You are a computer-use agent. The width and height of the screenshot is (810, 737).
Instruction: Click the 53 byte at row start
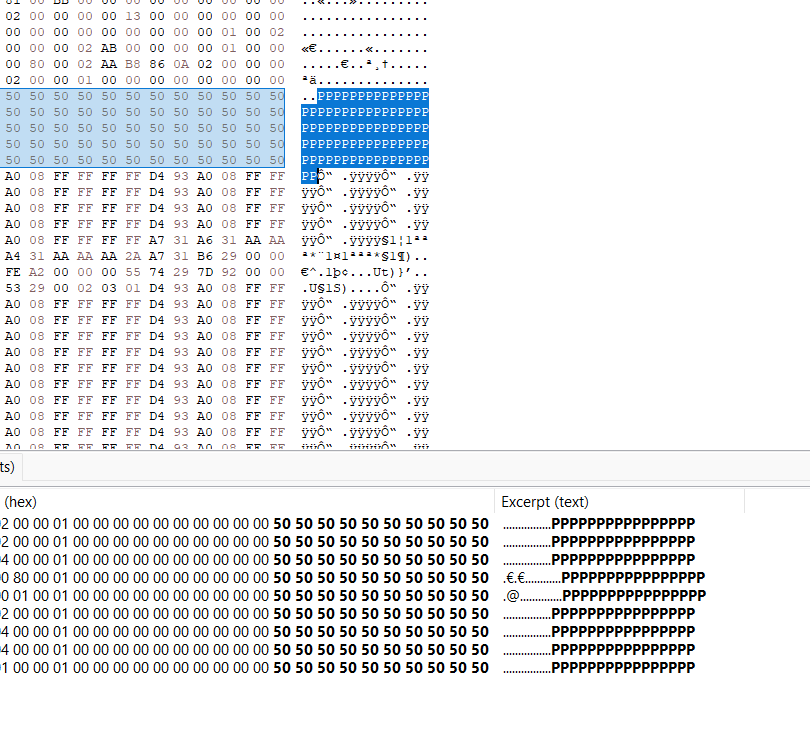(13, 288)
